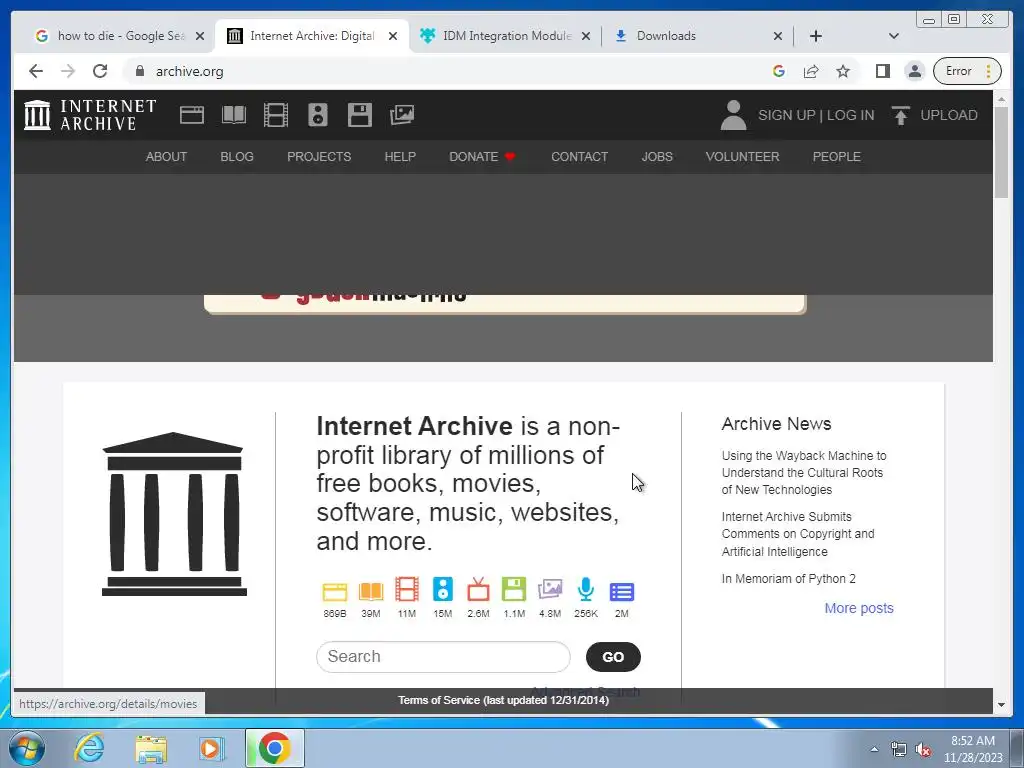This screenshot has height=768, width=1024.
Task: Open the Images icon in top nav
Action: 402,115
